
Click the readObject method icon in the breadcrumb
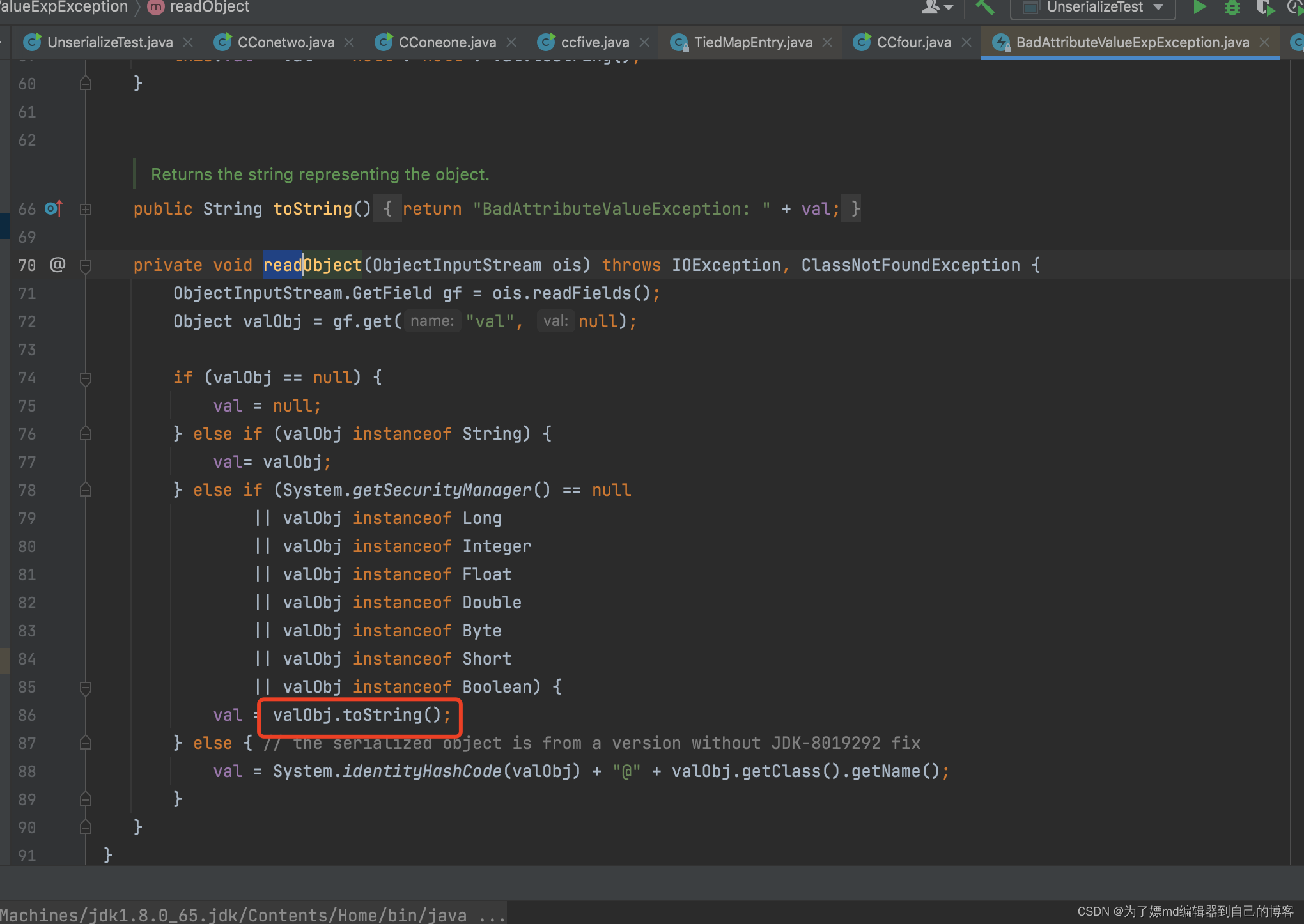click(x=156, y=7)
